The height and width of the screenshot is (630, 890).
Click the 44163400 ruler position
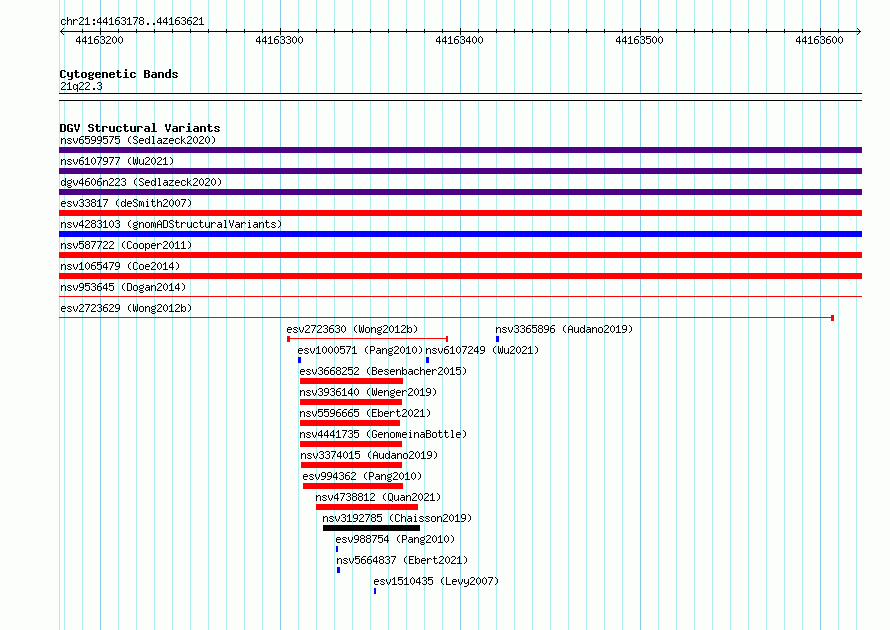[x=459, y=40]
